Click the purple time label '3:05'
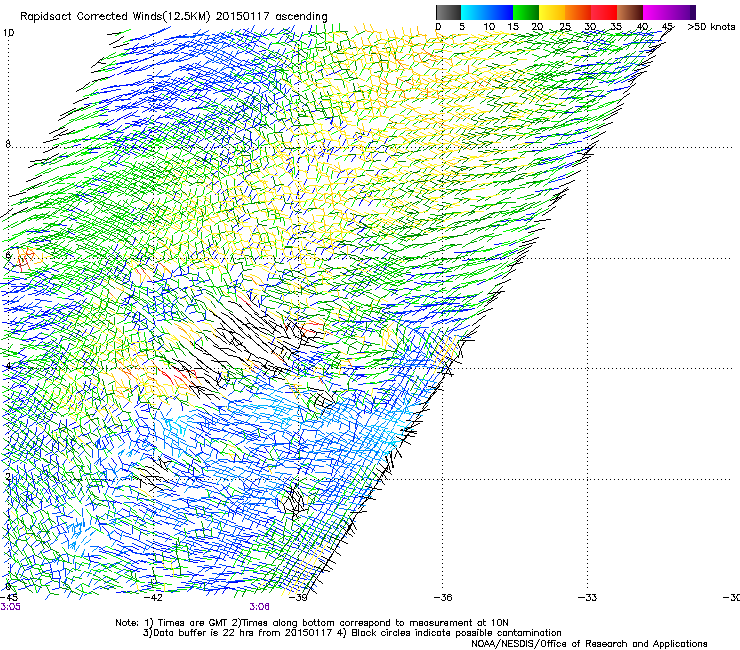740x650 pixels. tap(10, 607)
